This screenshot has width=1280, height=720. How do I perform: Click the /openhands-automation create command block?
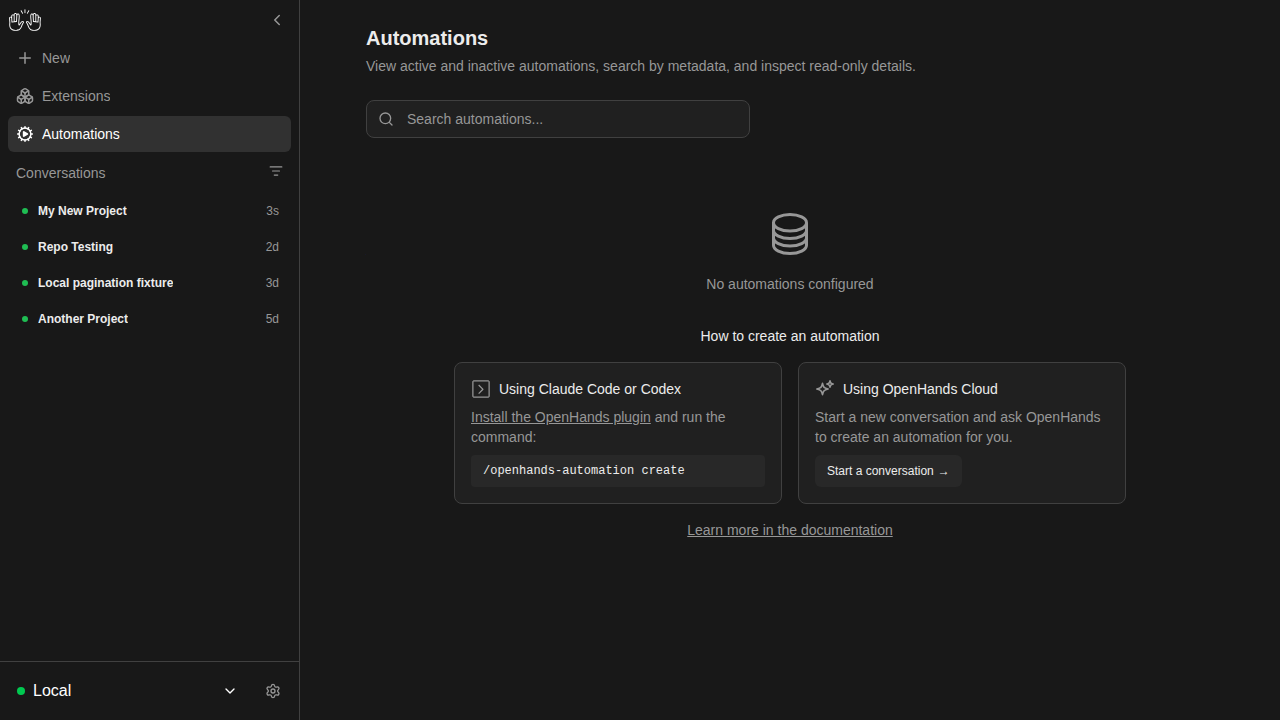(618, 471)
